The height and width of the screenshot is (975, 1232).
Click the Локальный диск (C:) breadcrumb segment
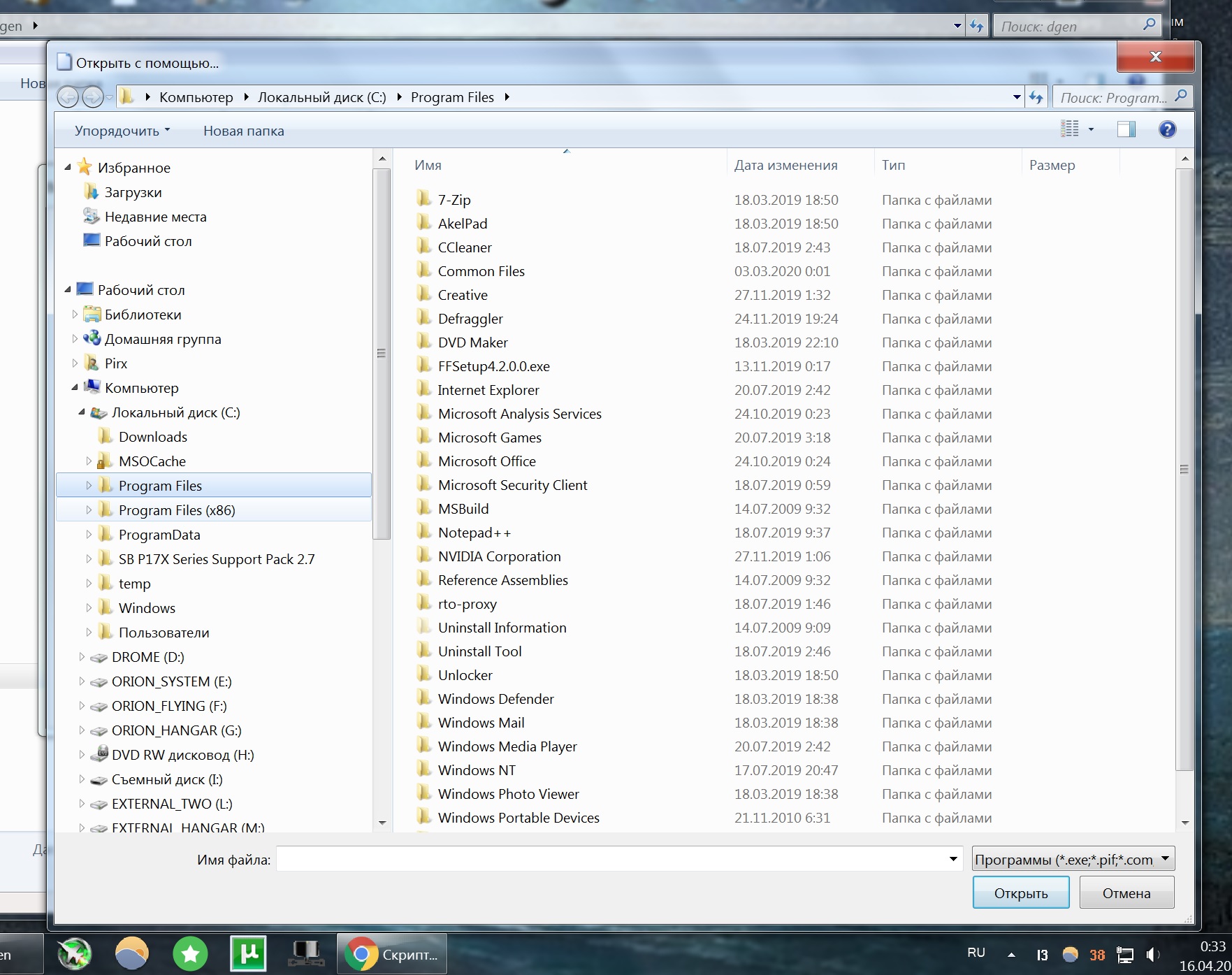coord(321,97)
